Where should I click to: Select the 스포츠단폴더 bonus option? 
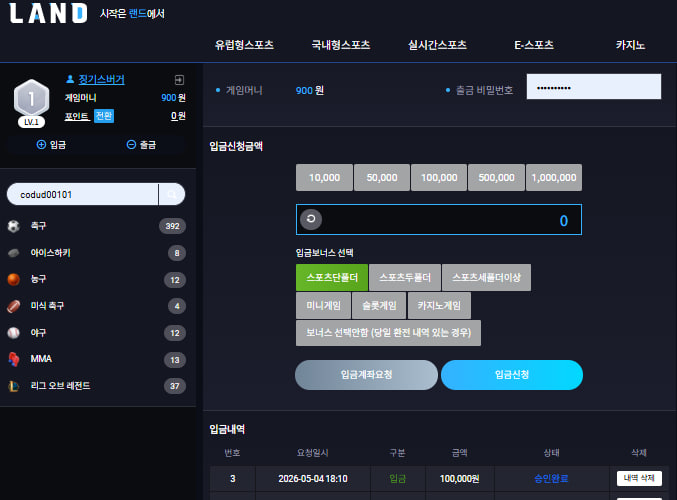click(x=332, y=278)
